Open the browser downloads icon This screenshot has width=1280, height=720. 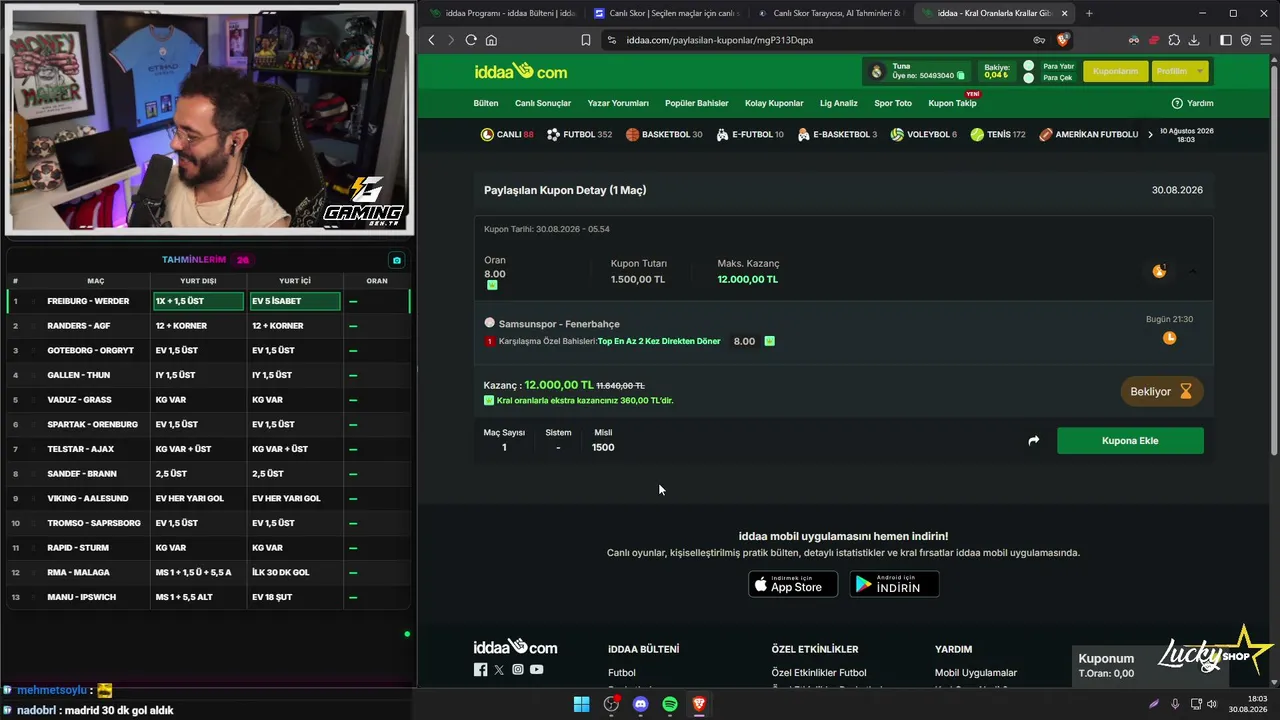[1194, 40]
